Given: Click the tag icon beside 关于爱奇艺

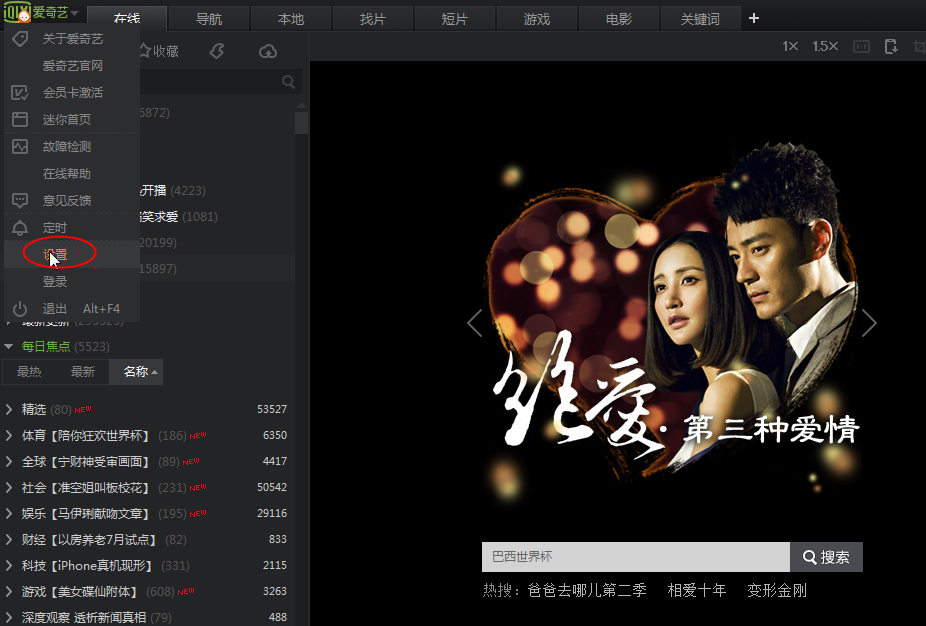Looking at the screenshot, I should (x=20, y=39).
